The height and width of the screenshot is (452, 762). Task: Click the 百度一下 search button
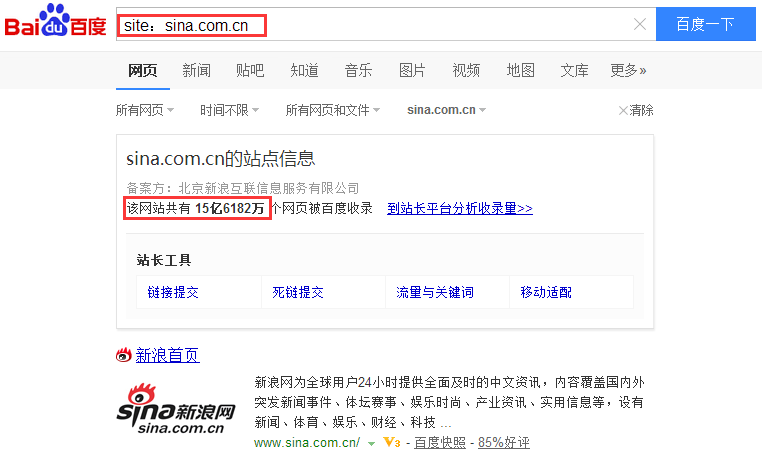[x=706, y=24]
